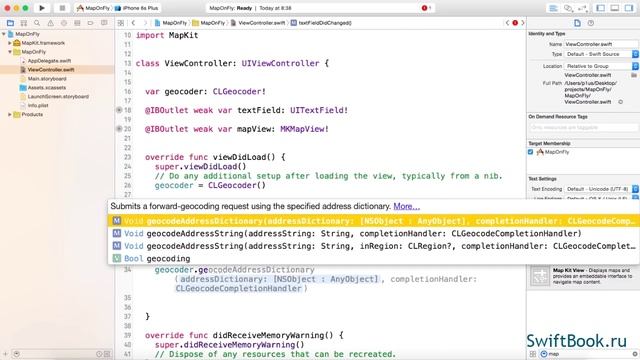Open the Debug navigator
Screen dimensions: 640x360
(x=77, y=23)
